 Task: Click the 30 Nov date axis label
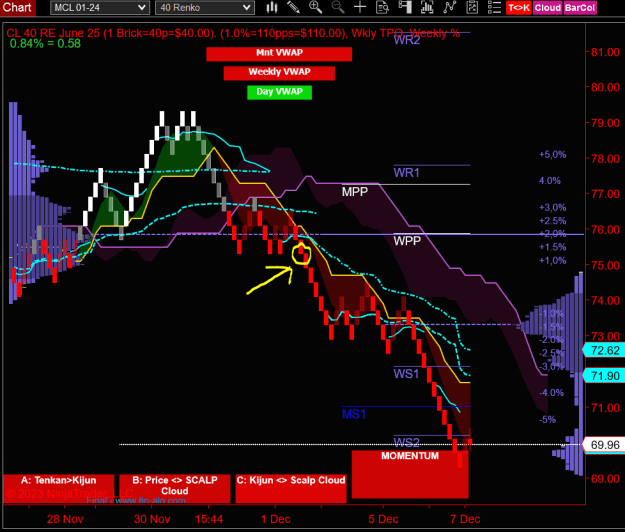152,519
